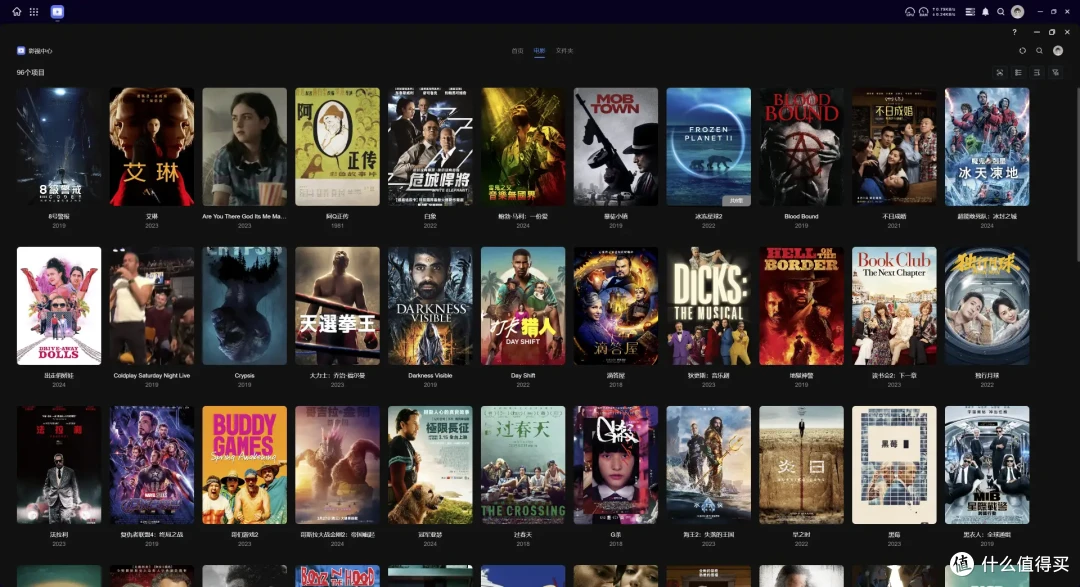This screenshot has width=1080, height=587.
Task: Click the vertical scrollbar on right edge
Action: tap(1077, 172)
